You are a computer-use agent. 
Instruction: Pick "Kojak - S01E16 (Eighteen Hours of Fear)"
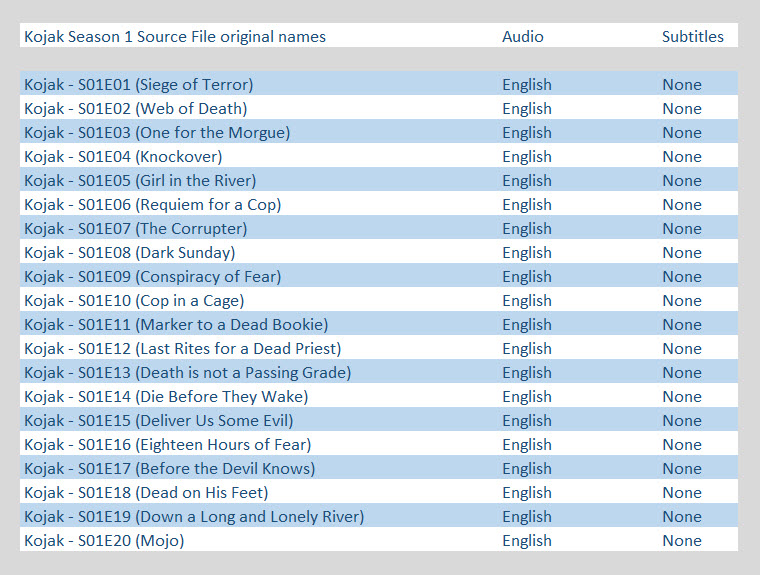pos(168,445)
